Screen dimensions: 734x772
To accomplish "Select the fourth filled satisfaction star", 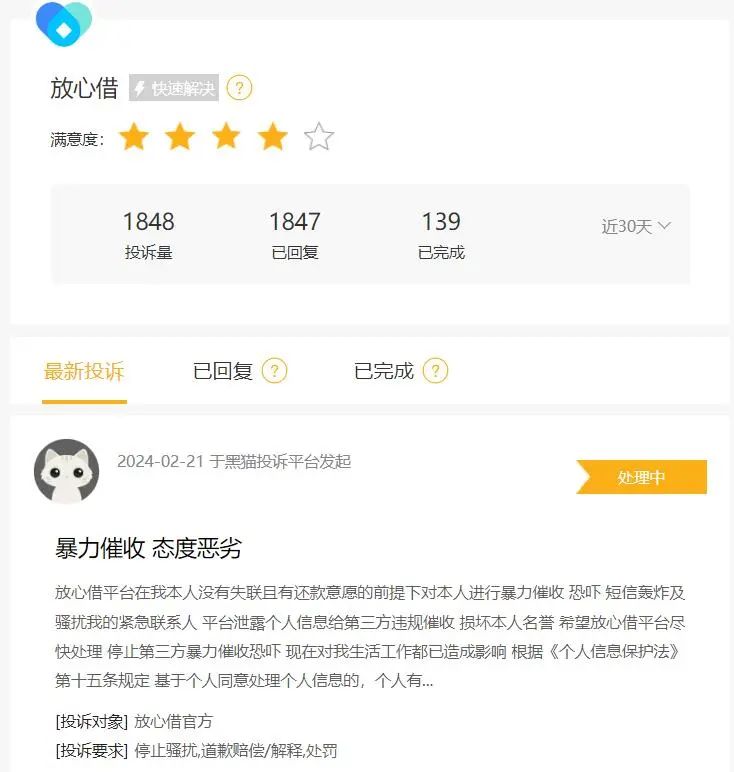I will (x=272, y=136).
